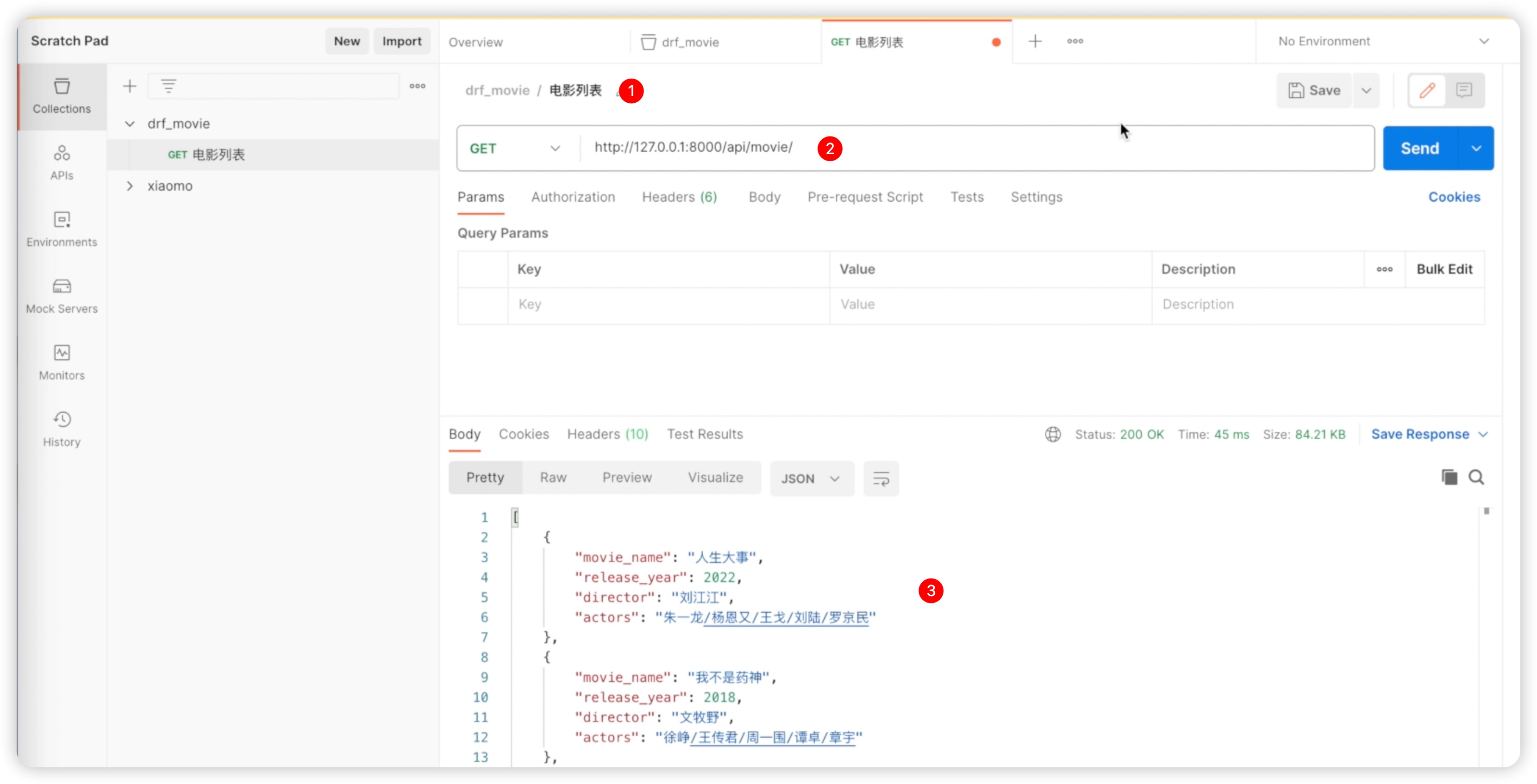The height and width of the screenshot is (784, 1537).
Task: Select the GET 电影列表 request in tree
Action: 273,155
